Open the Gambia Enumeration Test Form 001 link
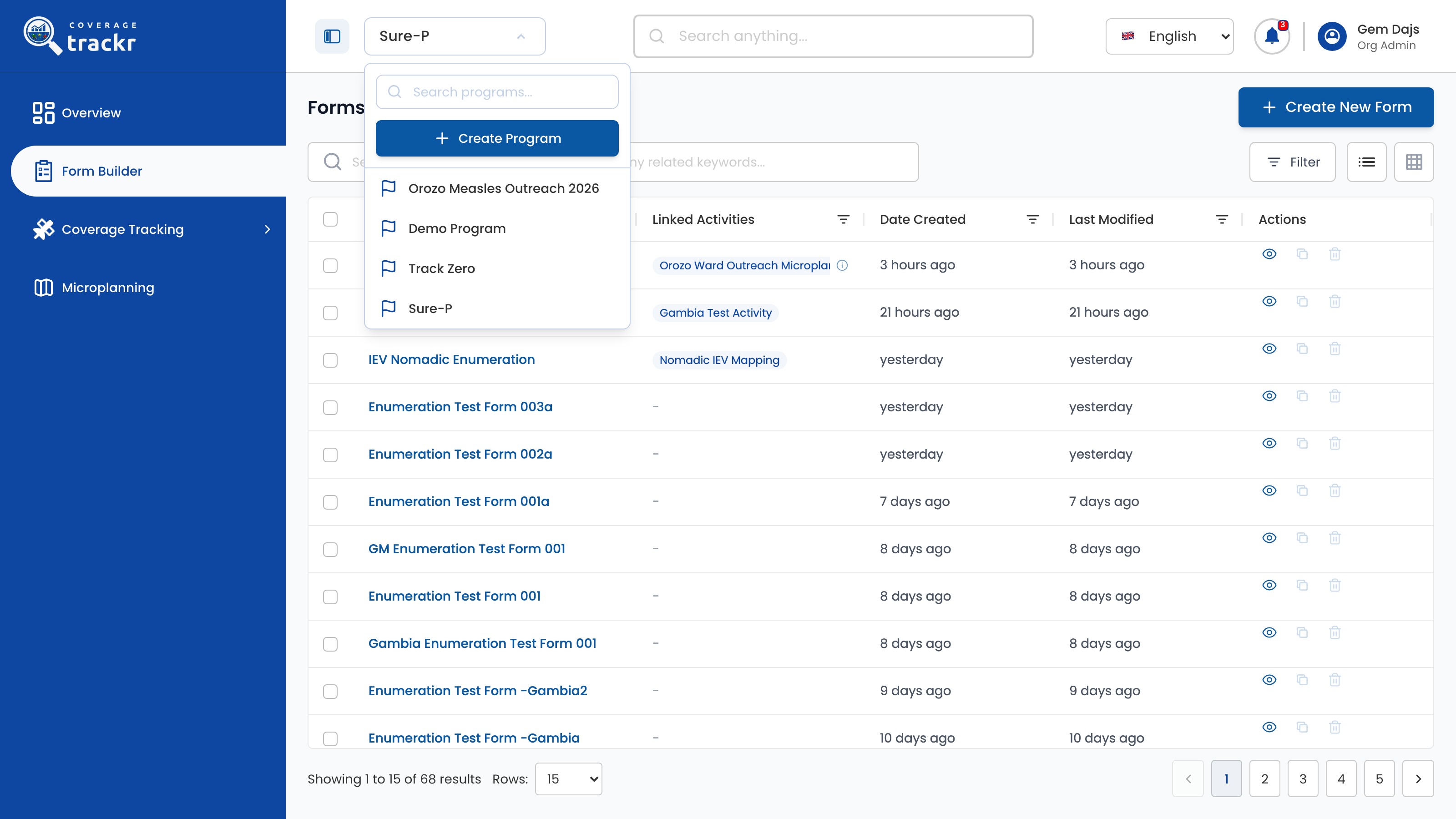 tap(482, 643)
